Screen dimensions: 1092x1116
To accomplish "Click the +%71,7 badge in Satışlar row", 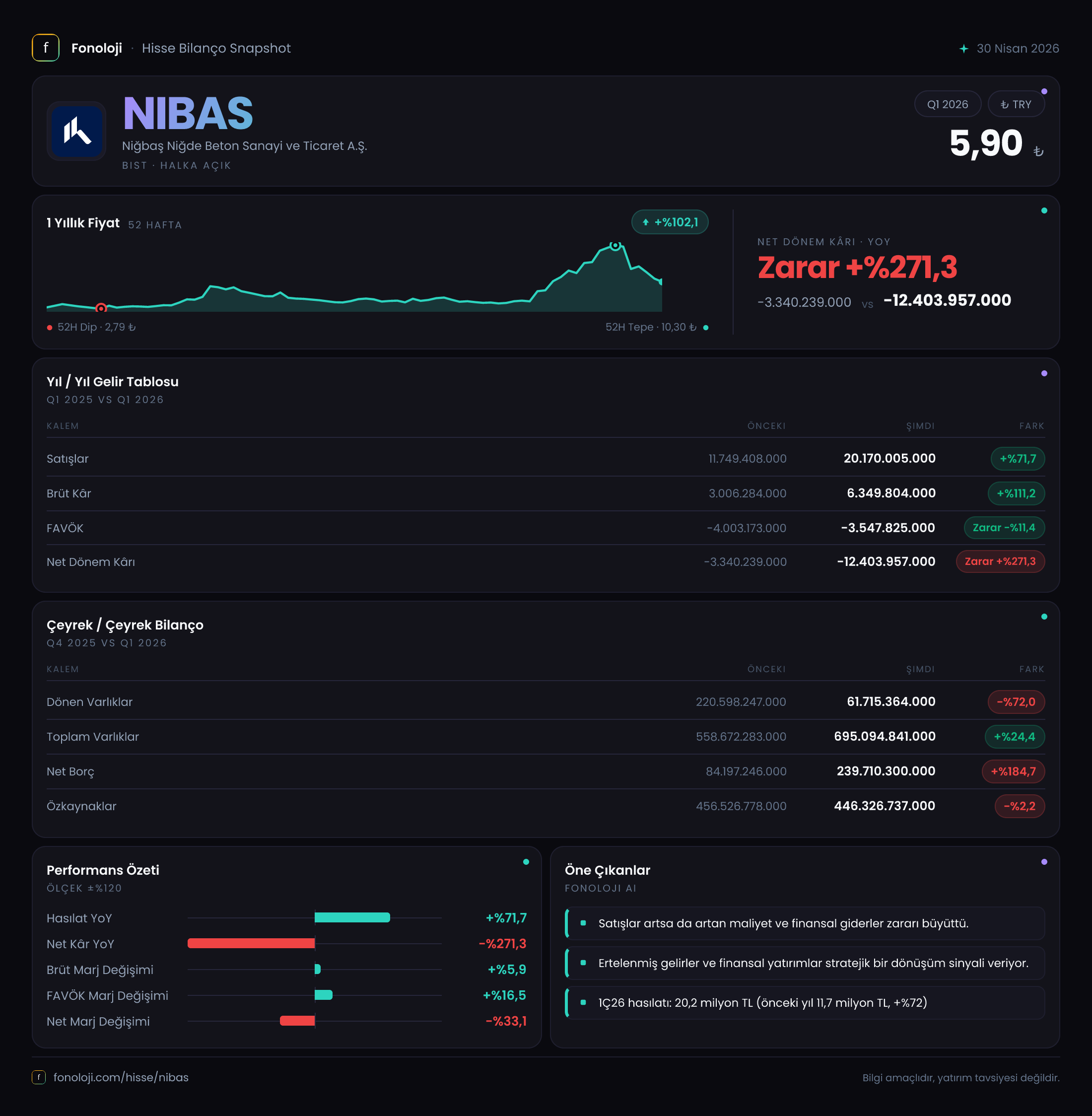I will tap(1018, 459).
